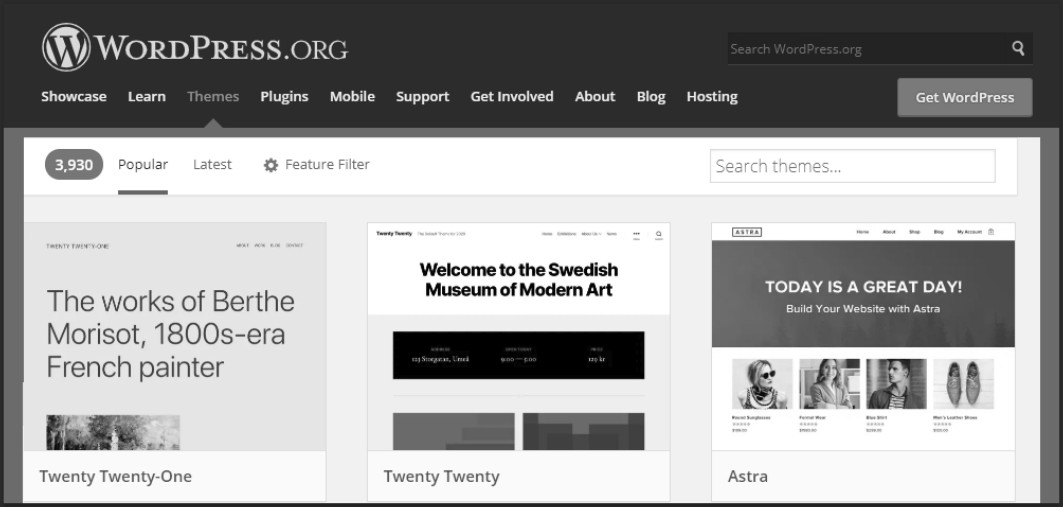The height and width of the screenshot is (507, 1063).
Task: Open the Support menu item
Action: (422, 96)
